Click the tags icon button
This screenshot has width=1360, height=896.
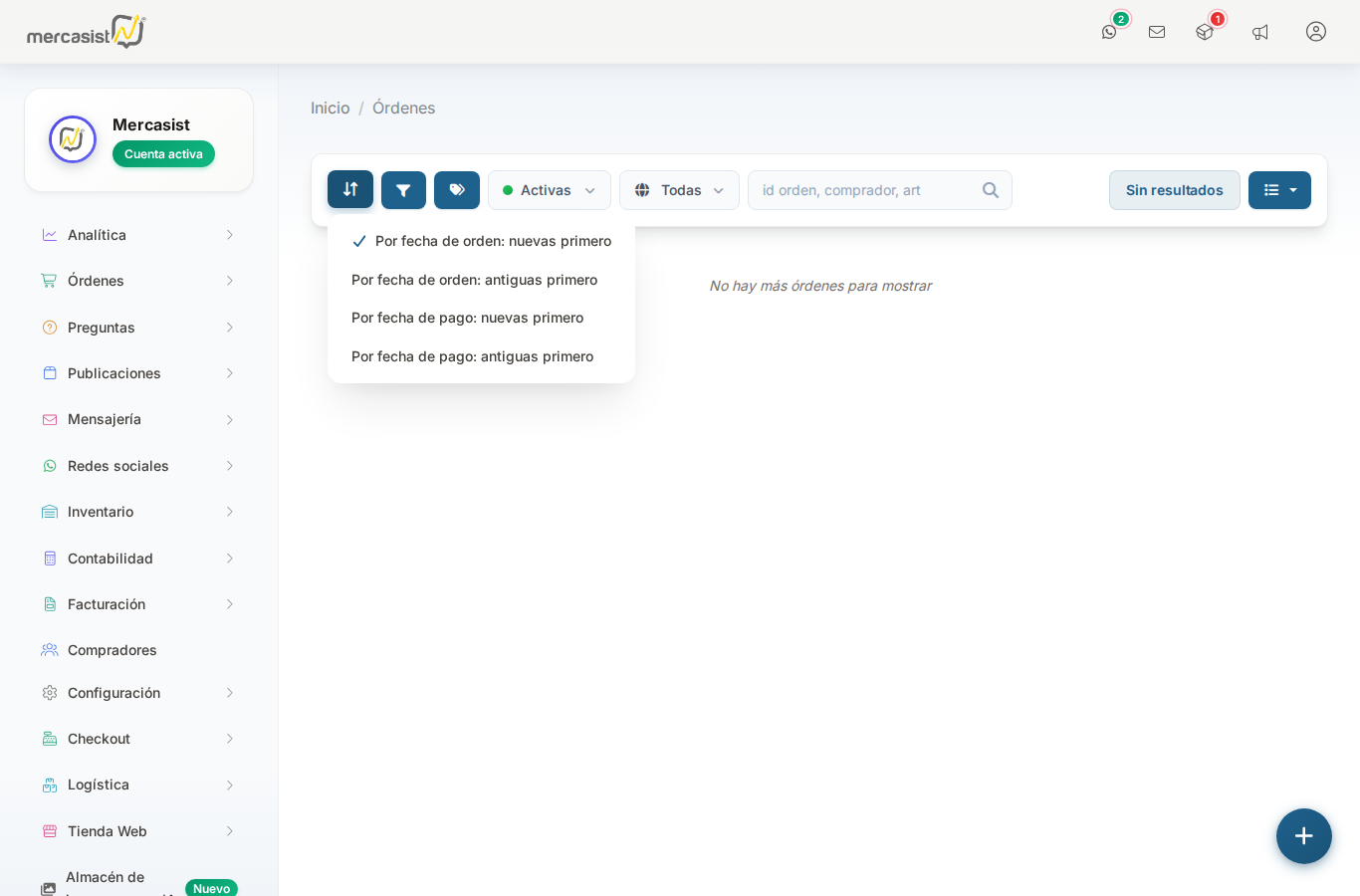coord(457,190)
